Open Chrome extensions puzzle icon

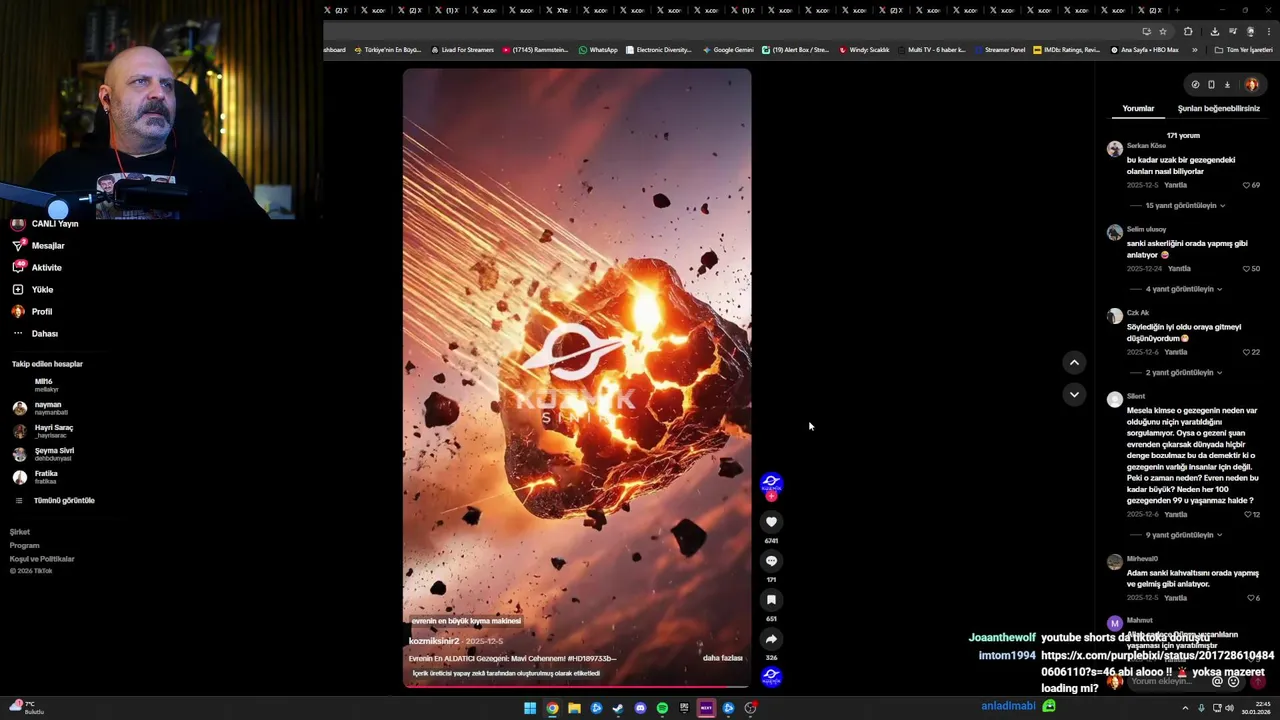1188,32
